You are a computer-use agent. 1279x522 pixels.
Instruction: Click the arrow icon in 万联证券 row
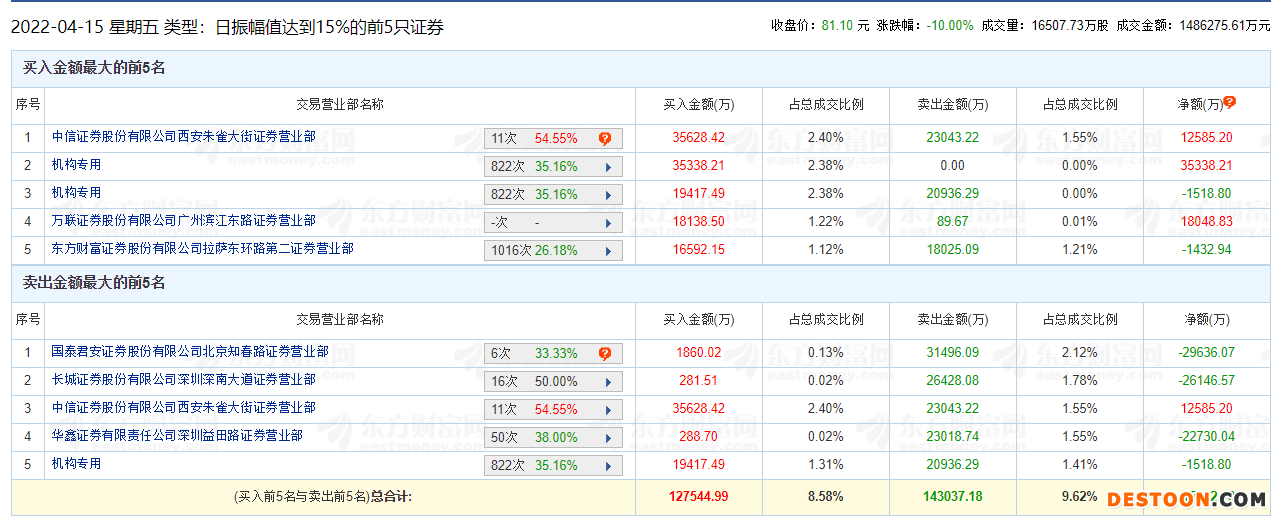608,223
